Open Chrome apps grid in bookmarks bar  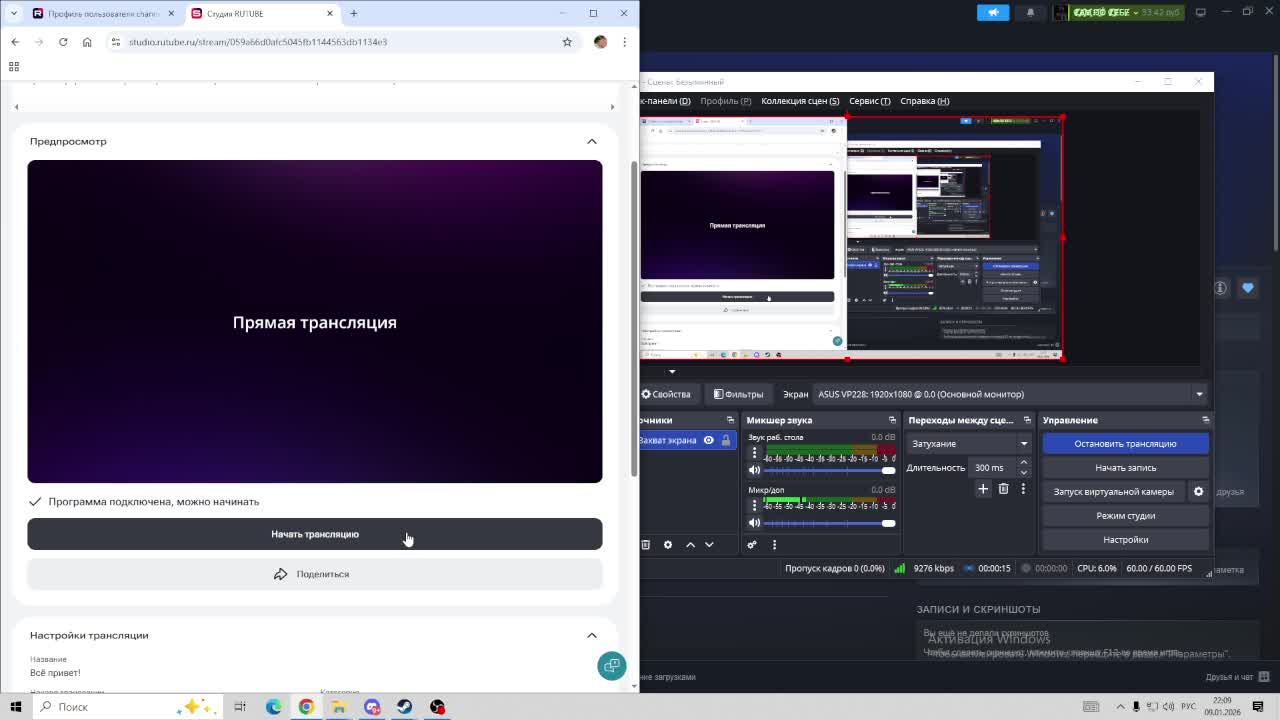[14, 66]
